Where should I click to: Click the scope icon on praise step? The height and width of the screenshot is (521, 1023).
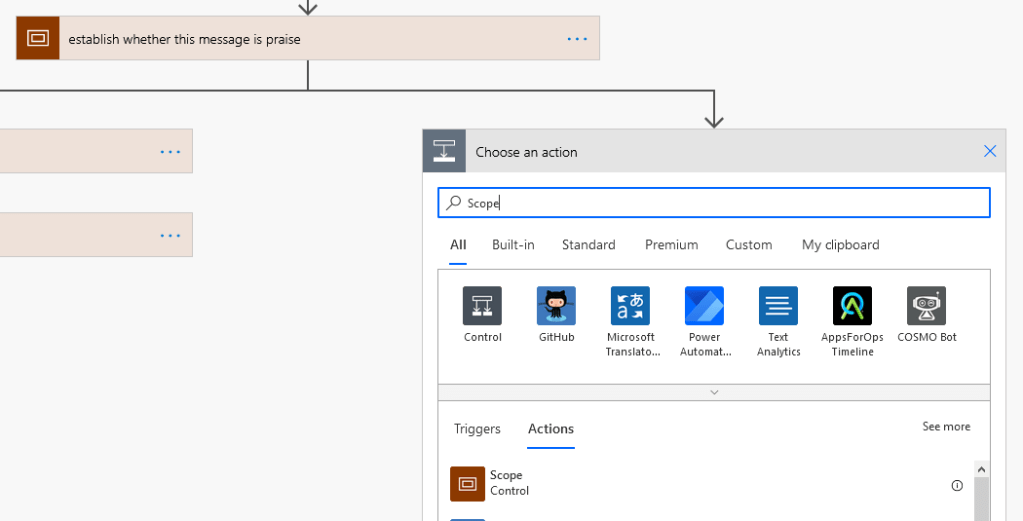coord(38,38)
